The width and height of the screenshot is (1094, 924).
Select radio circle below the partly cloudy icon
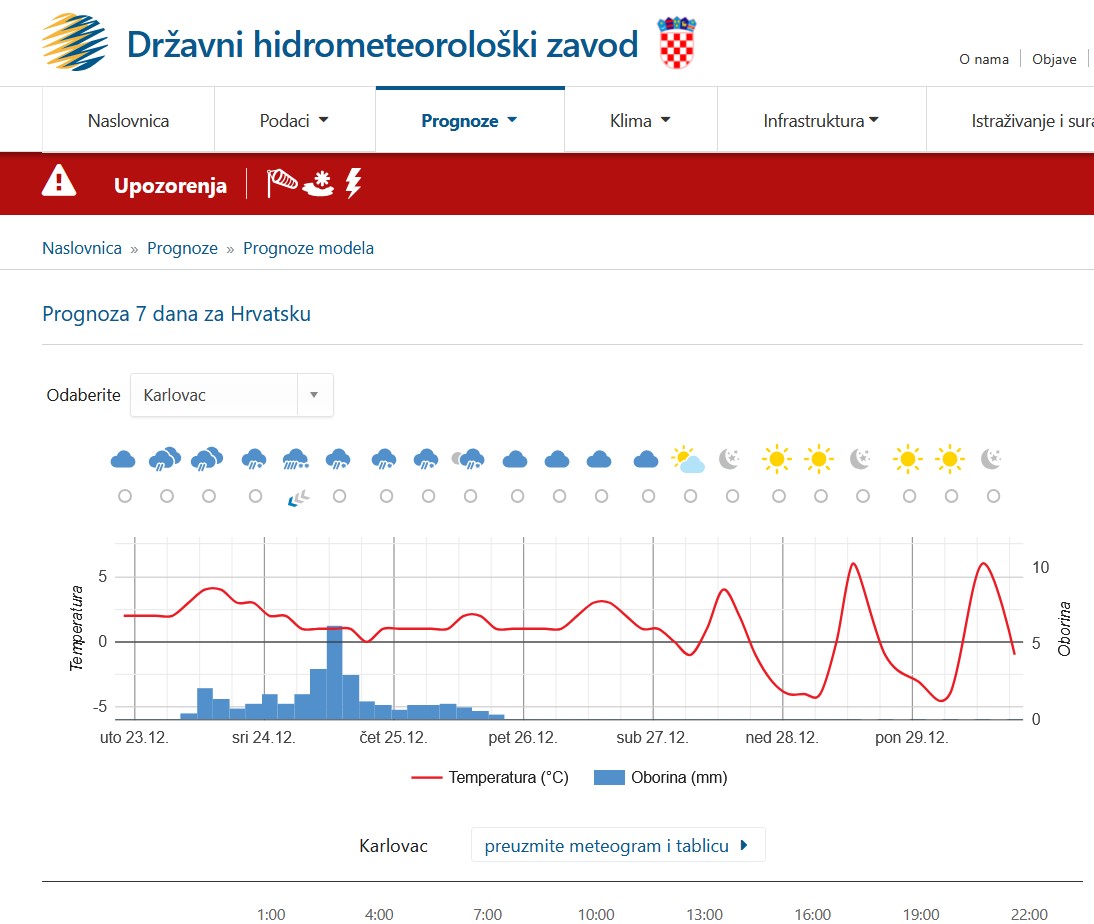(x=691, y=496)
